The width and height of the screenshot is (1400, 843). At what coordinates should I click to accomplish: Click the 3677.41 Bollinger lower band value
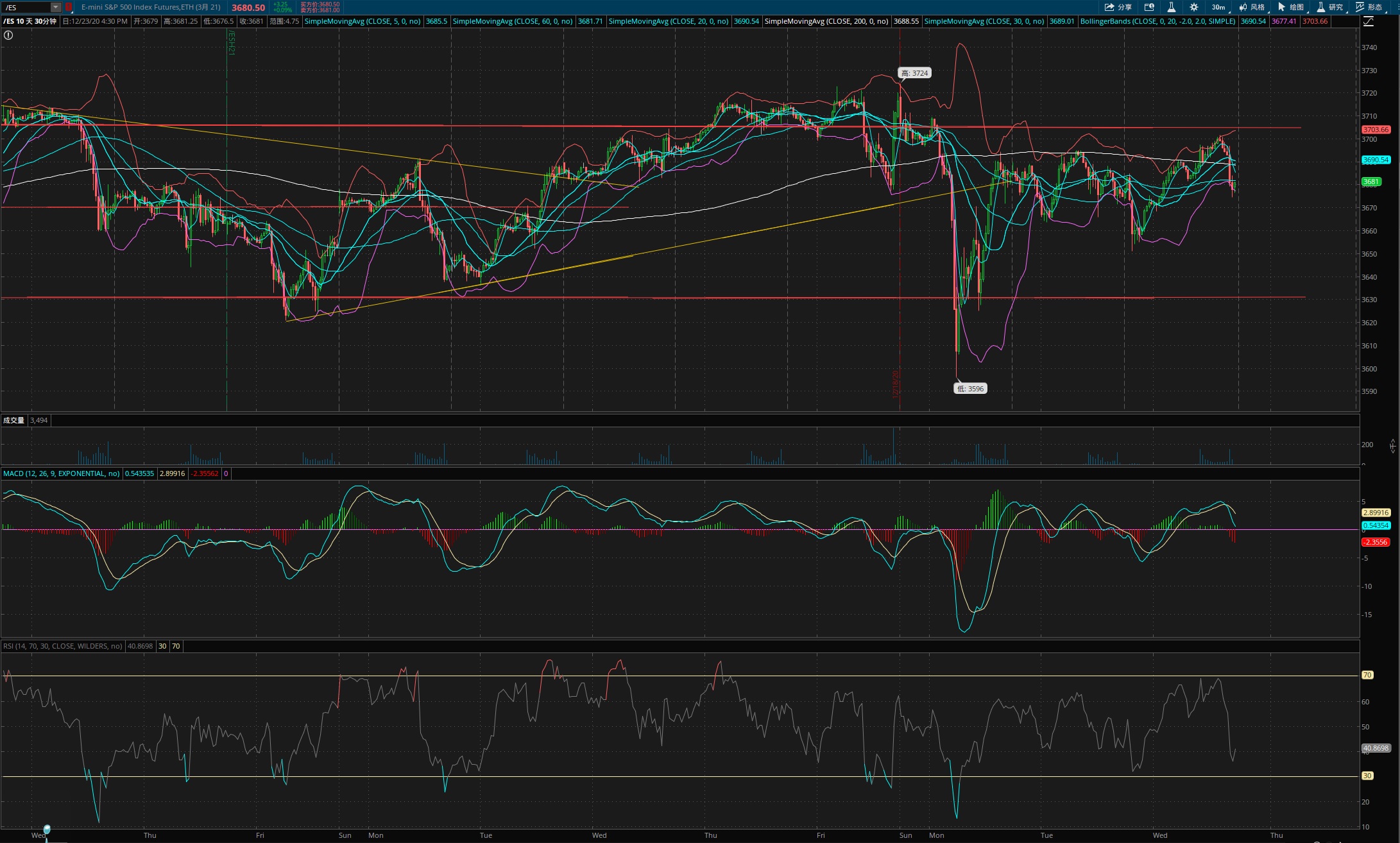(x=1284, y=21)
